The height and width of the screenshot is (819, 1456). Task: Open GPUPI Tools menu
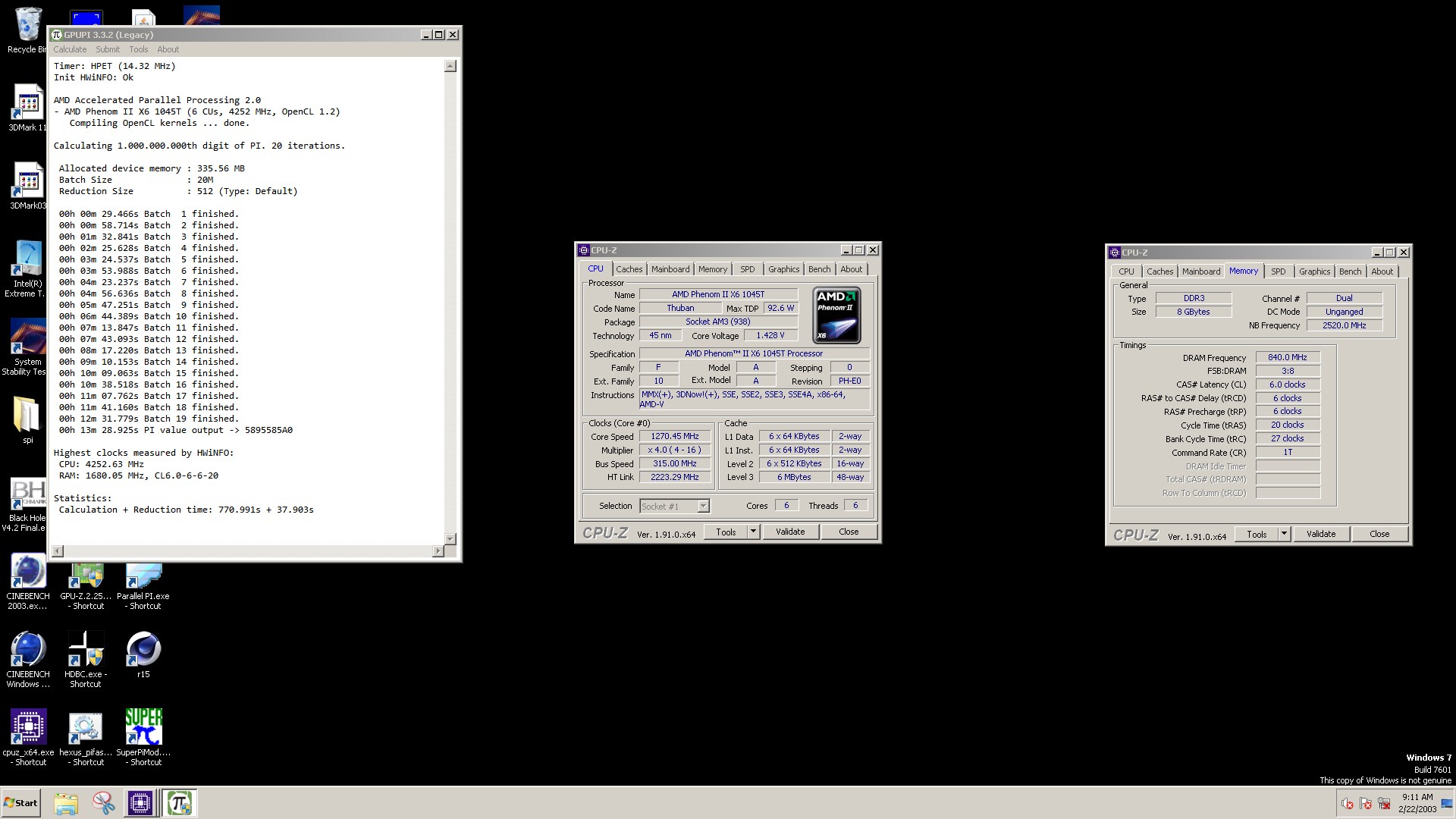[139, 49]
